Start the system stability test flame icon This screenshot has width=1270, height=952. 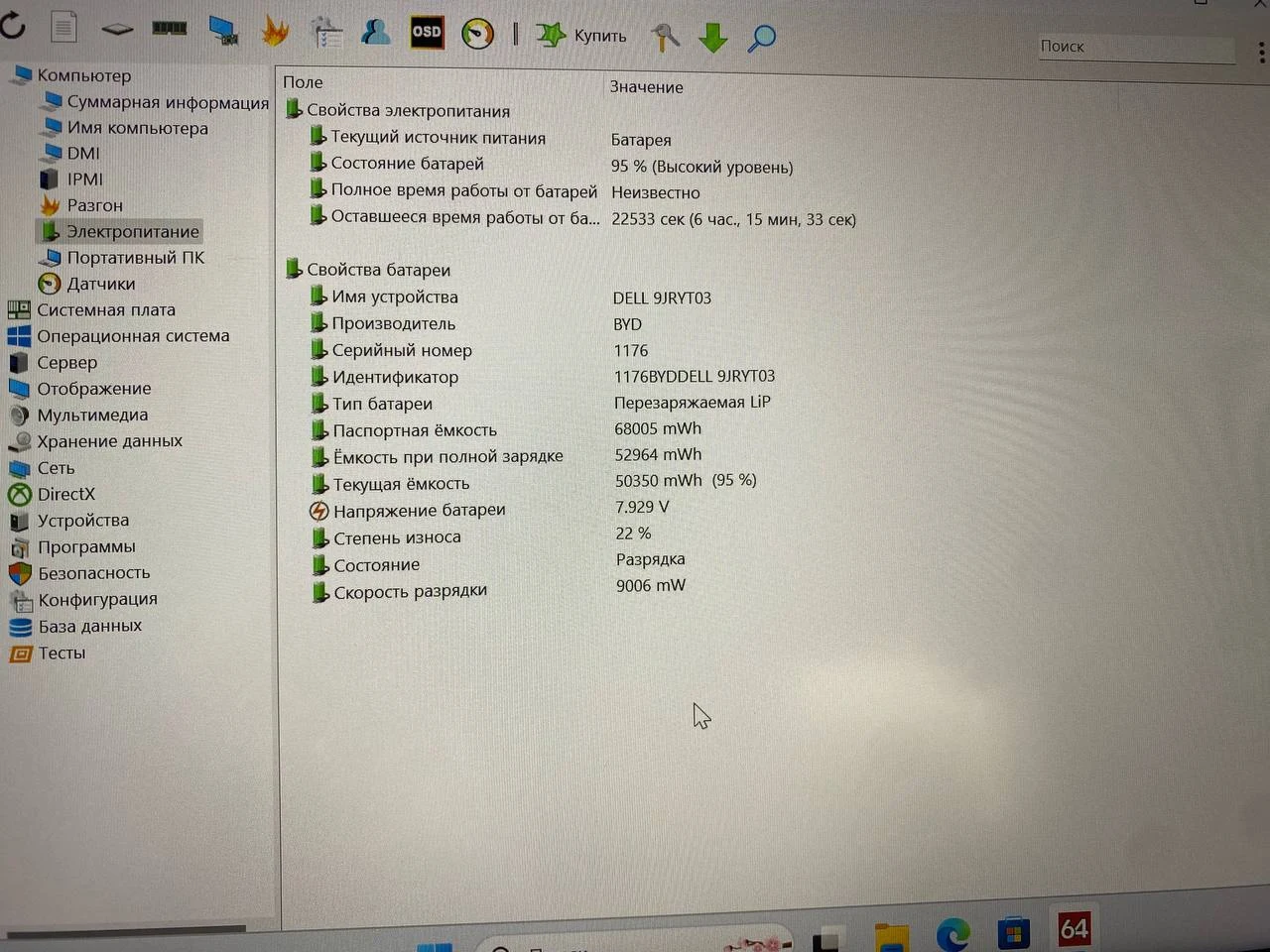point(275,32)
